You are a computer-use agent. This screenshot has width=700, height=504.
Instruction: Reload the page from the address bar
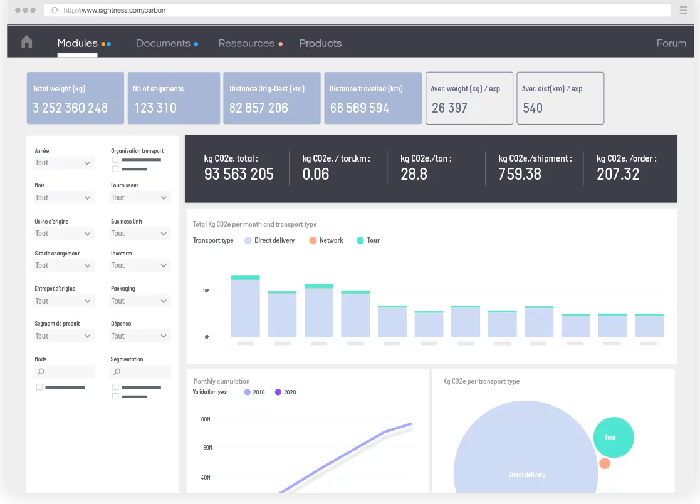(54, 10)
